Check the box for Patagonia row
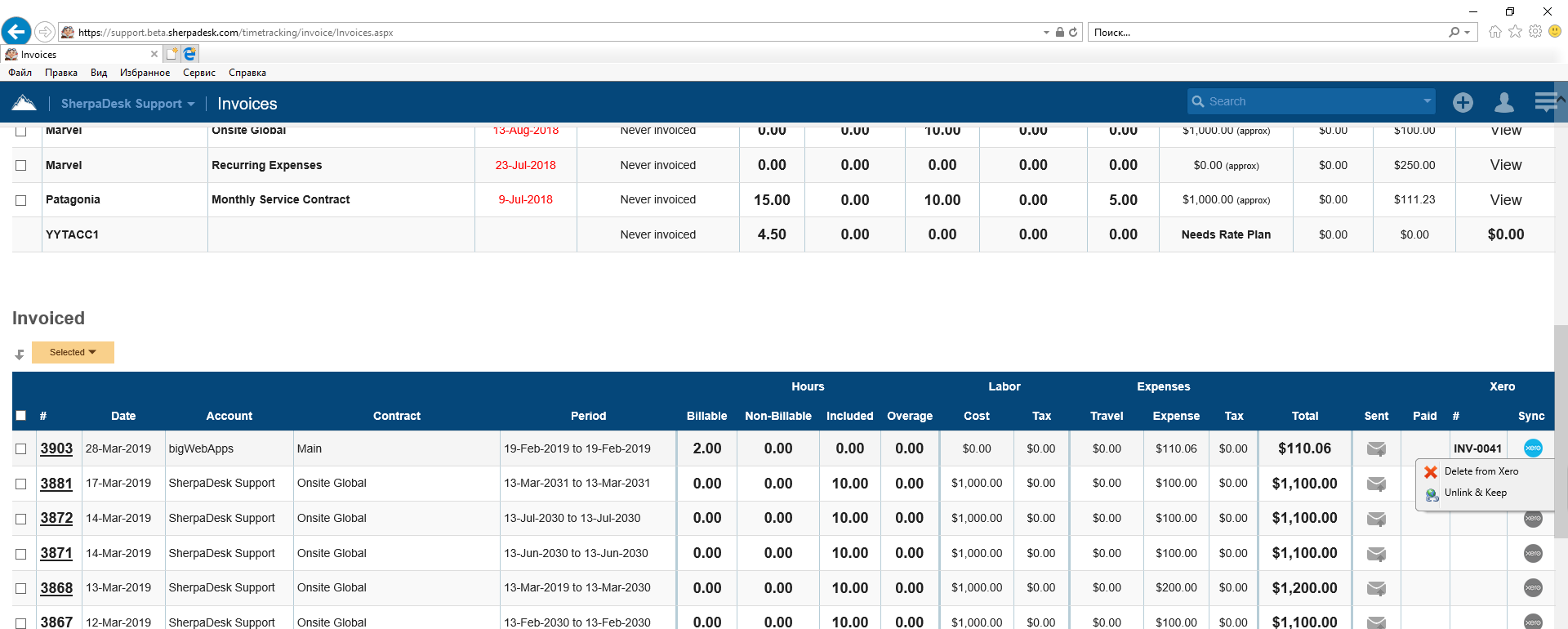 point(21,200)
